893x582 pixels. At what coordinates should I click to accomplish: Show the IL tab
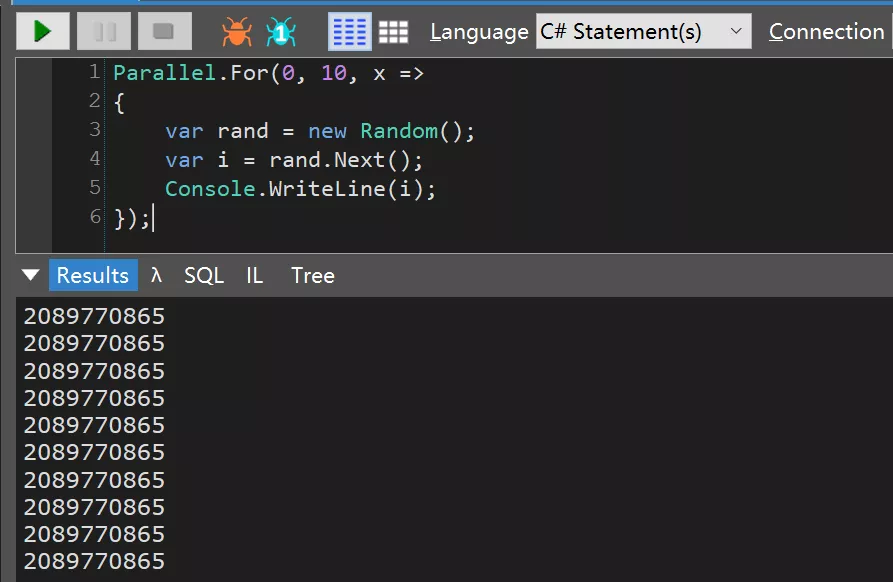(255, 276)
